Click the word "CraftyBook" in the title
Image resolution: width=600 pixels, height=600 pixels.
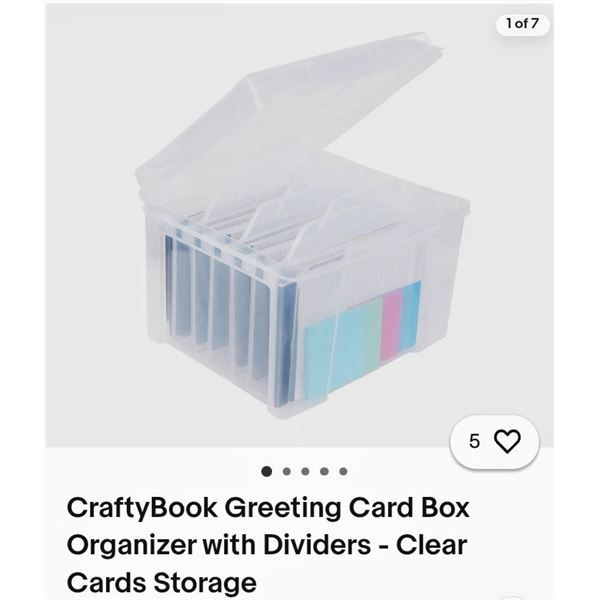142,509
